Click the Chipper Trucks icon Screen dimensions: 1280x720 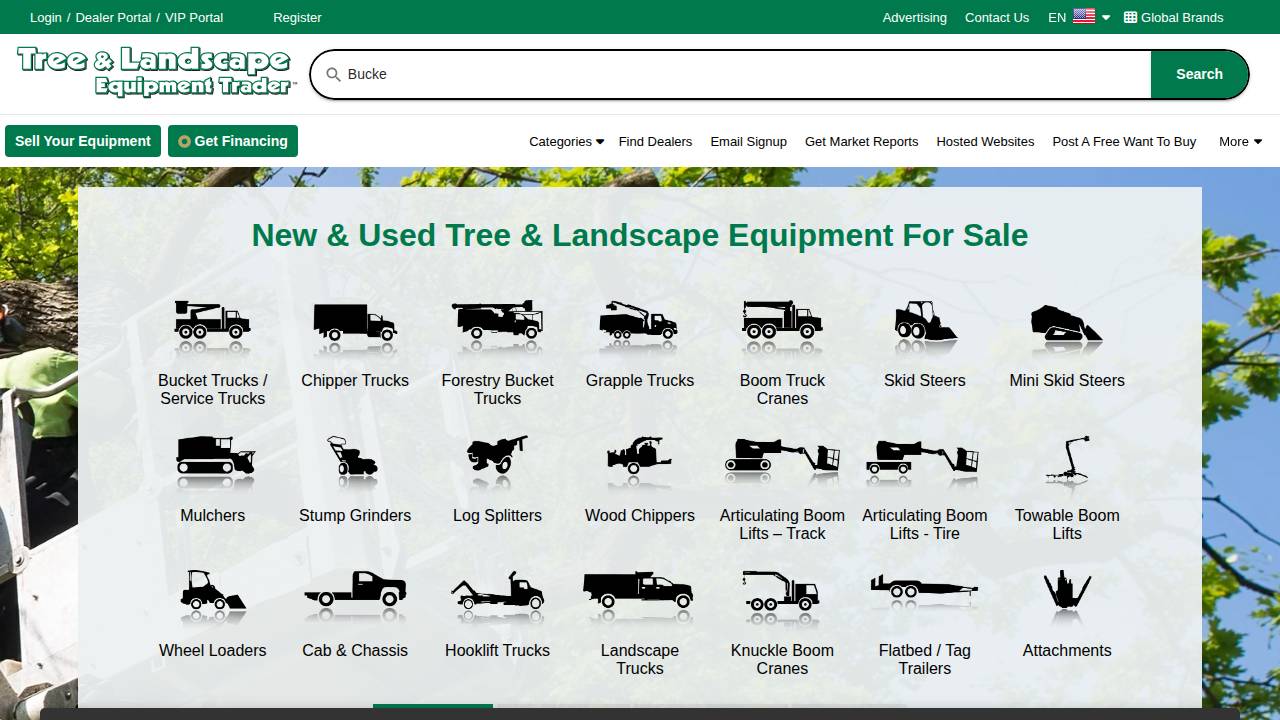pyautogui.click(x=355, y=322)
